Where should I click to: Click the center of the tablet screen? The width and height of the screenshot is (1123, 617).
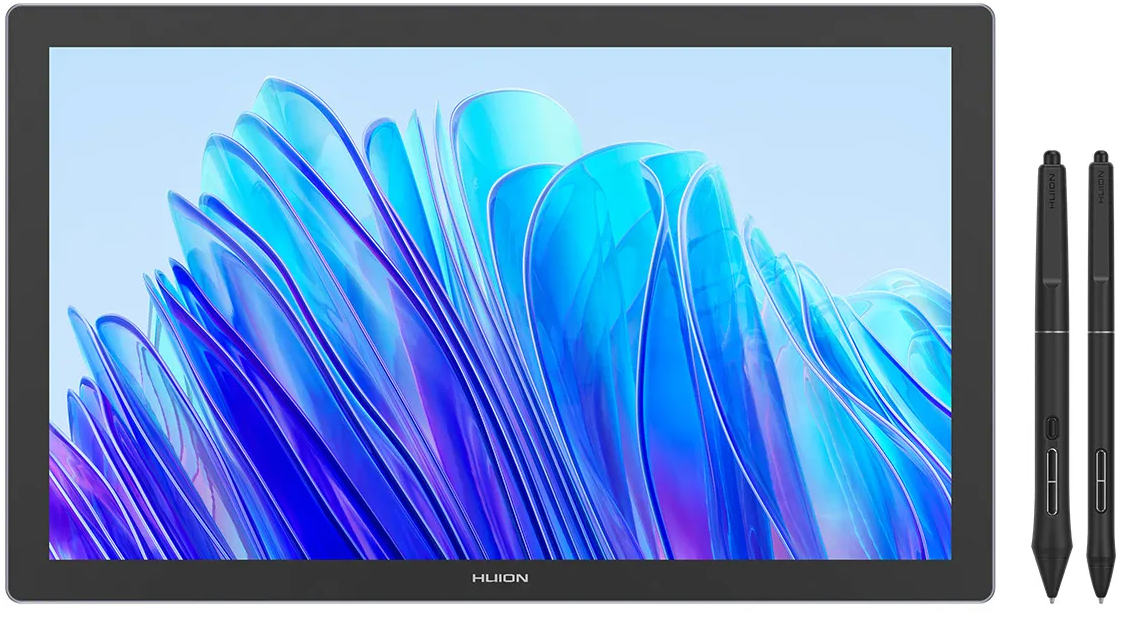500,305
